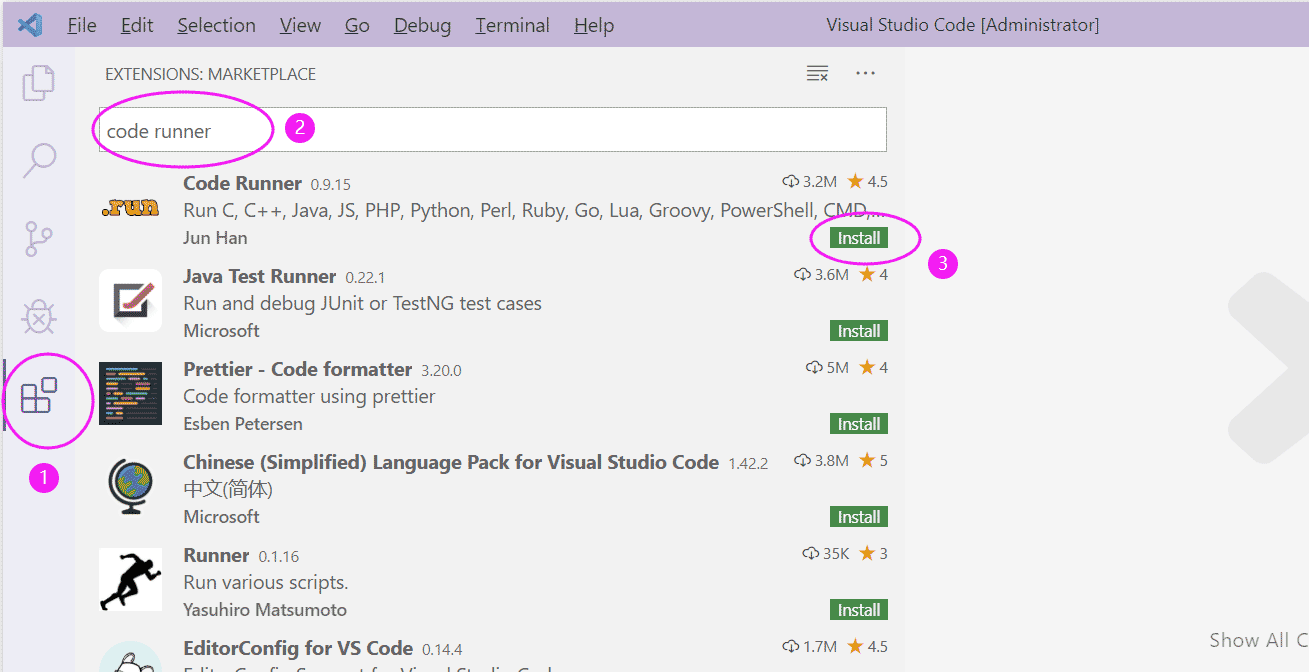Click Microsoft publisher under Chinese Language Pack

coord(222,517)
